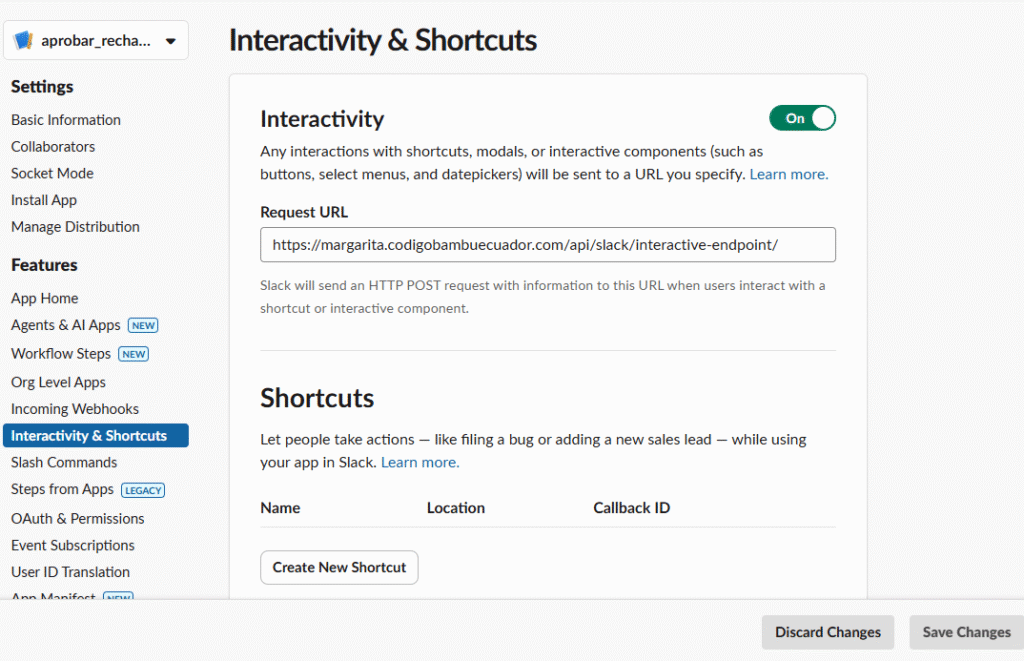Image resolution: width=1024 pixels, height=661 pixels.
Task: Open Manage Distribution page
Action: pos(75,227)
